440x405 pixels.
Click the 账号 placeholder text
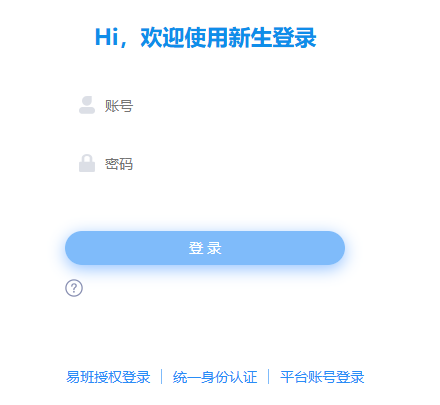tap(119, 106)
